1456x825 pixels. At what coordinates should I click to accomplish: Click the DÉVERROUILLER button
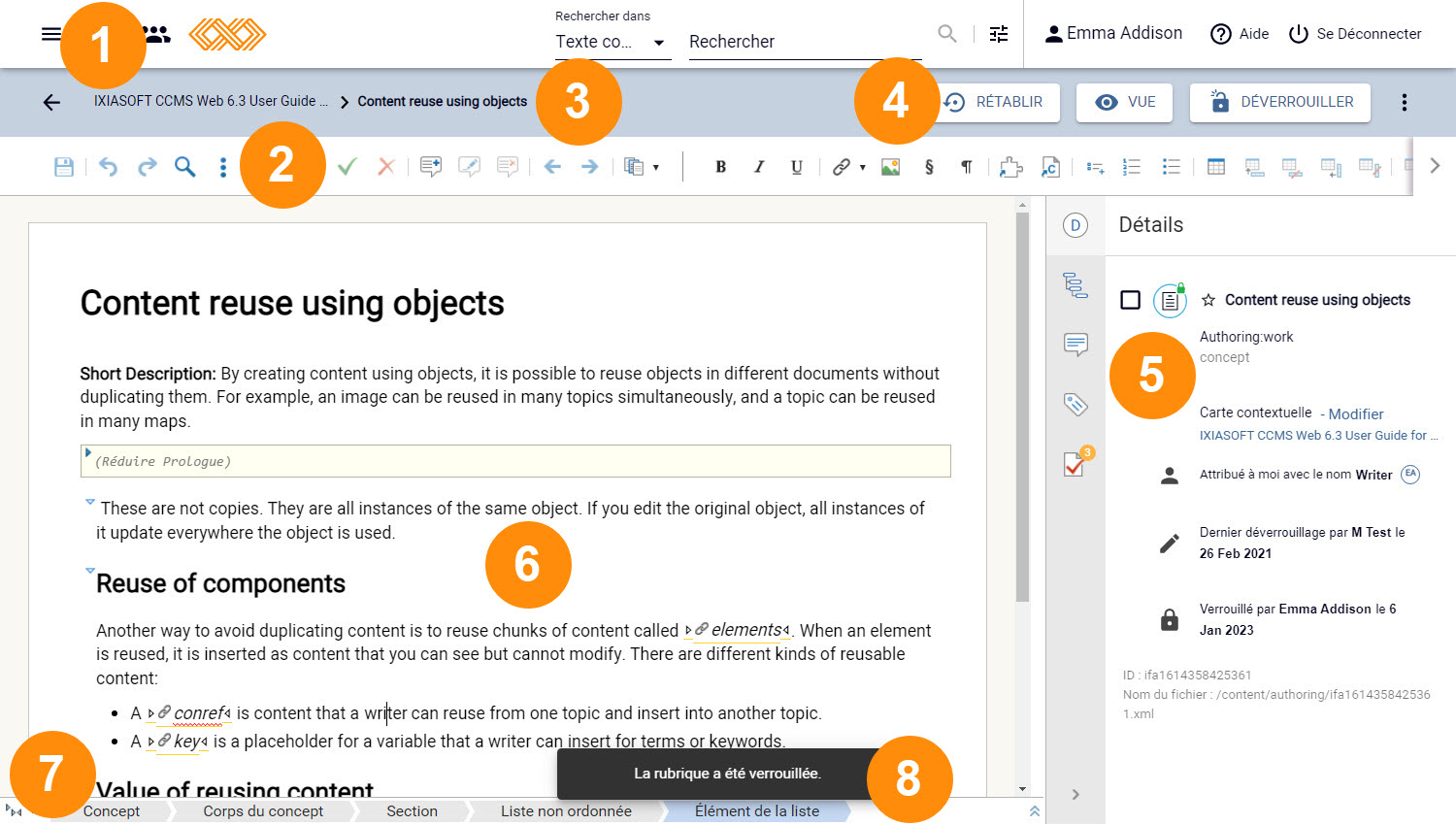pyautogui.click(x=1280, y=102)
